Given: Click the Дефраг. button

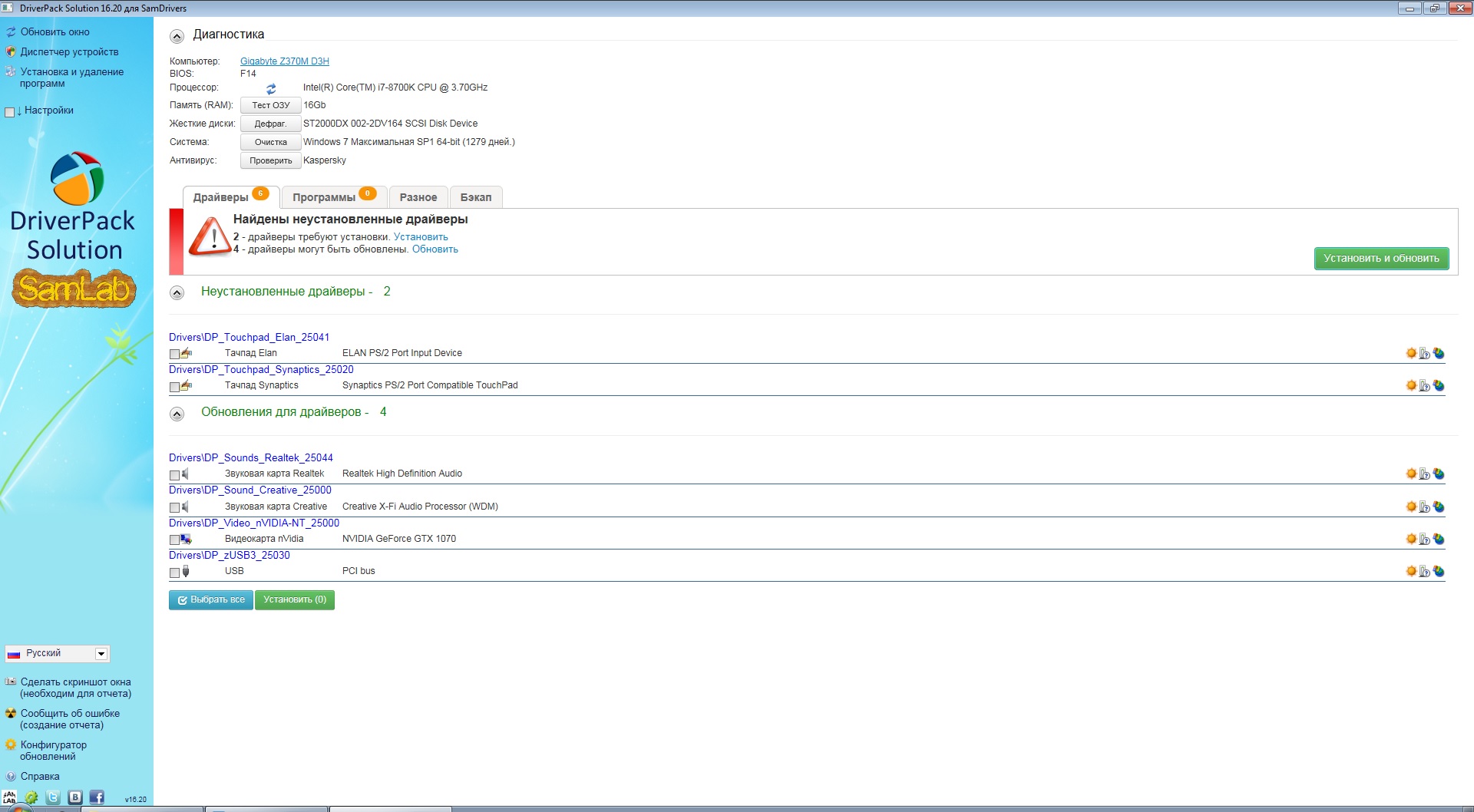Looking at the screenshot, I should click(271, 124).
